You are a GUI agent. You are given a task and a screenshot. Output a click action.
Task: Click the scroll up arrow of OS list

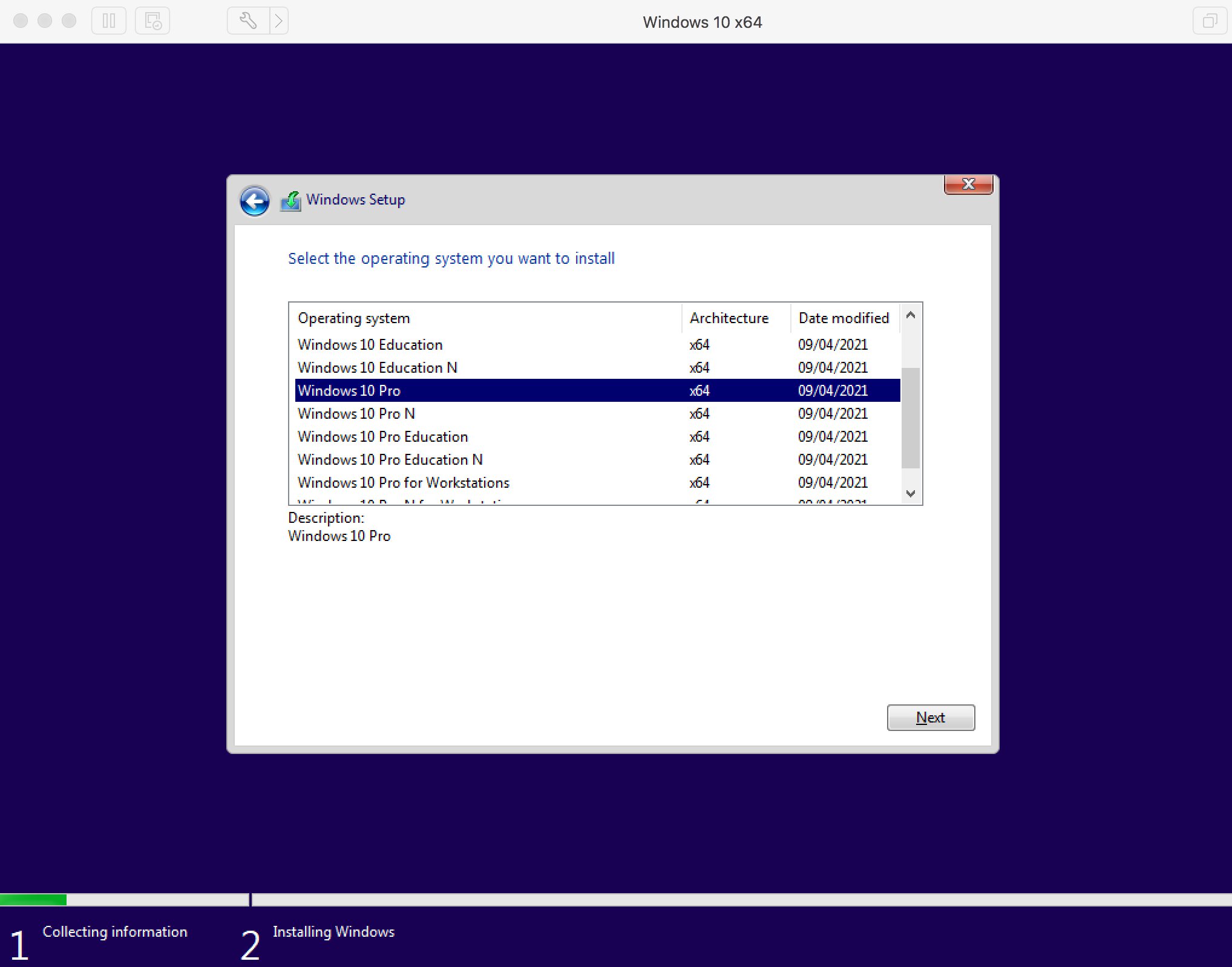point(911,315)
